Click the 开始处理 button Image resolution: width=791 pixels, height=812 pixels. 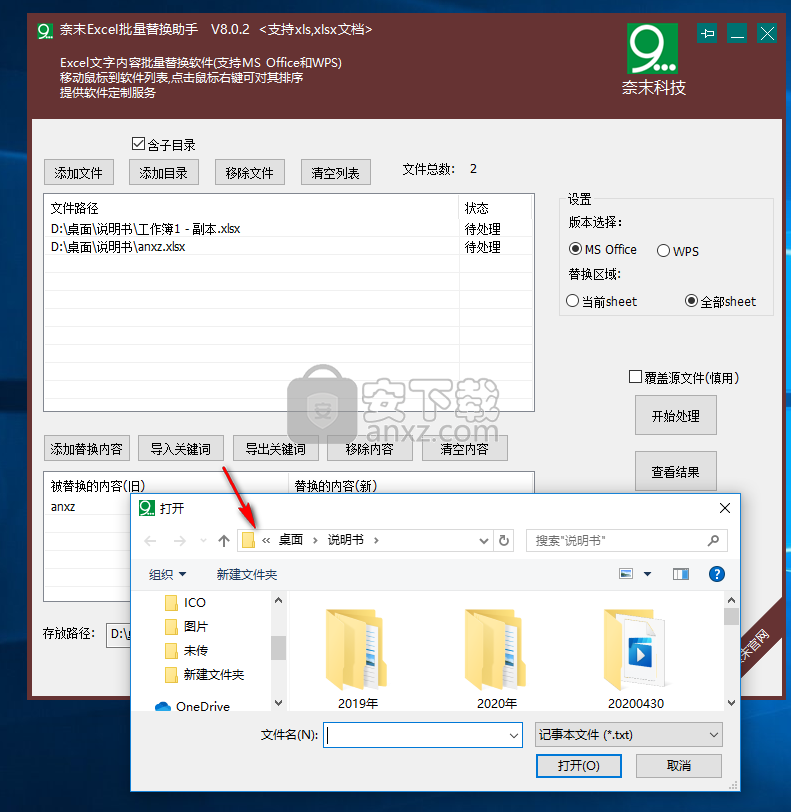click(675, 415)
